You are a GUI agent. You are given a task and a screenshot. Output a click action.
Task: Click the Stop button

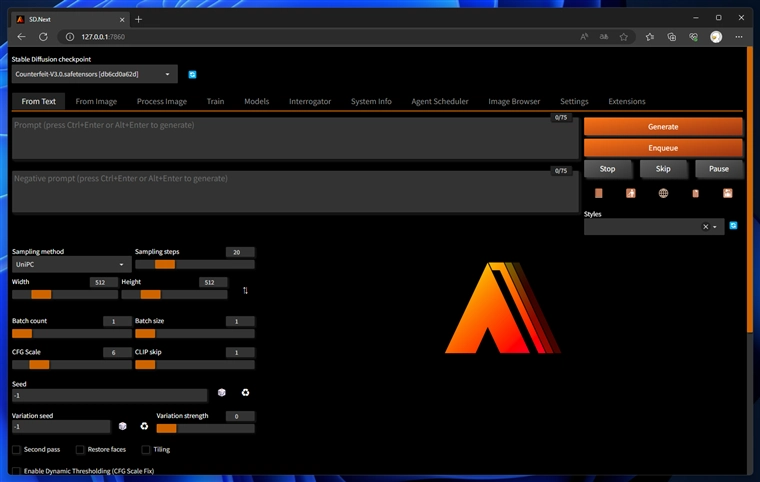click(607, 169)
